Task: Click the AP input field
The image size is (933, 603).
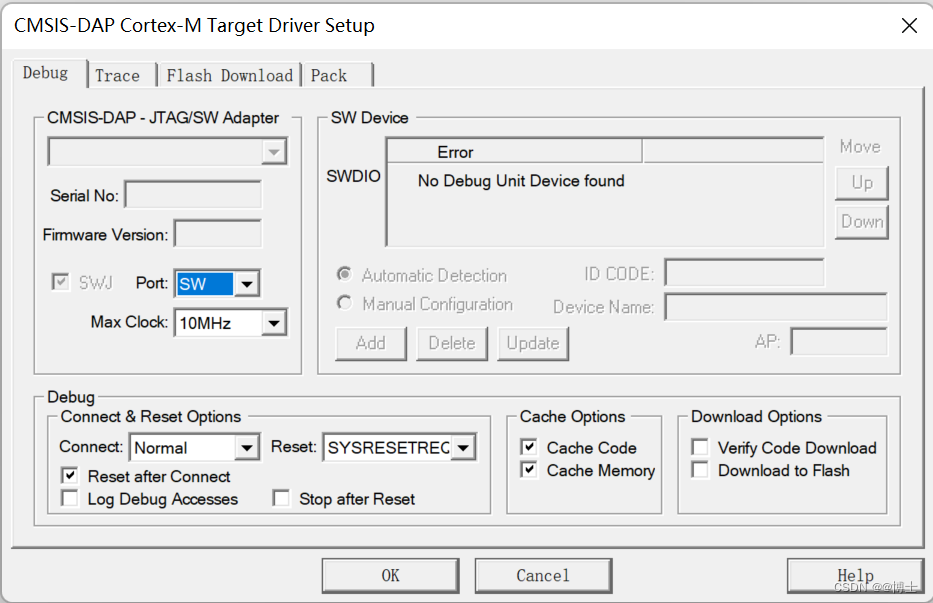Action: tap(838, 342)
